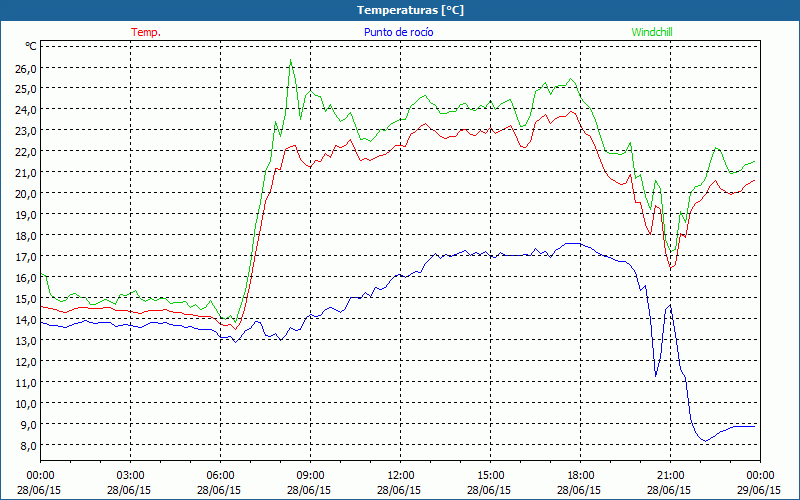
Task: Click the blue dew point minimum near 8 °C
Action: (706, 441)
